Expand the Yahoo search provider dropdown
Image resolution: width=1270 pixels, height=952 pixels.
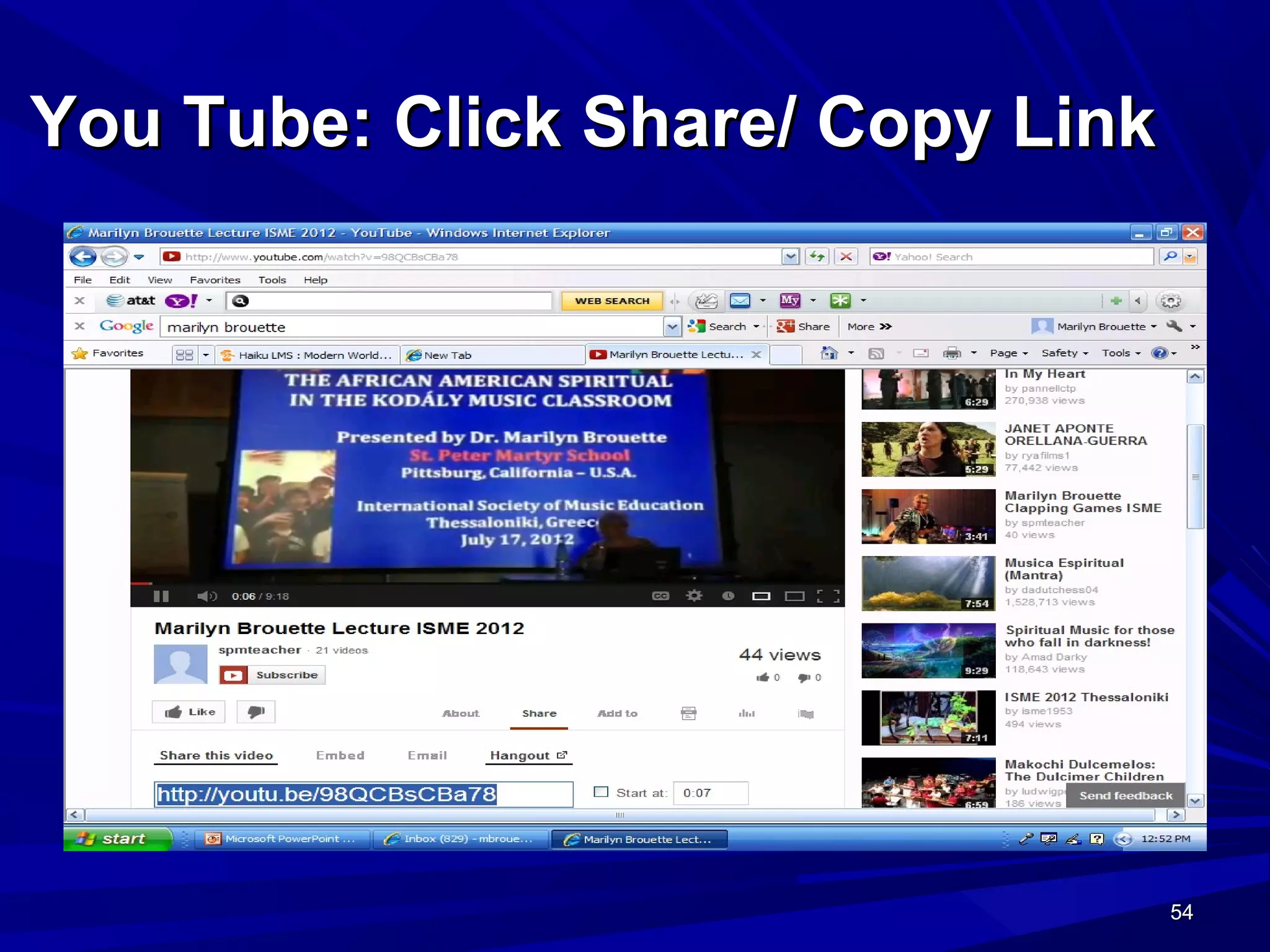(1190, 257)
